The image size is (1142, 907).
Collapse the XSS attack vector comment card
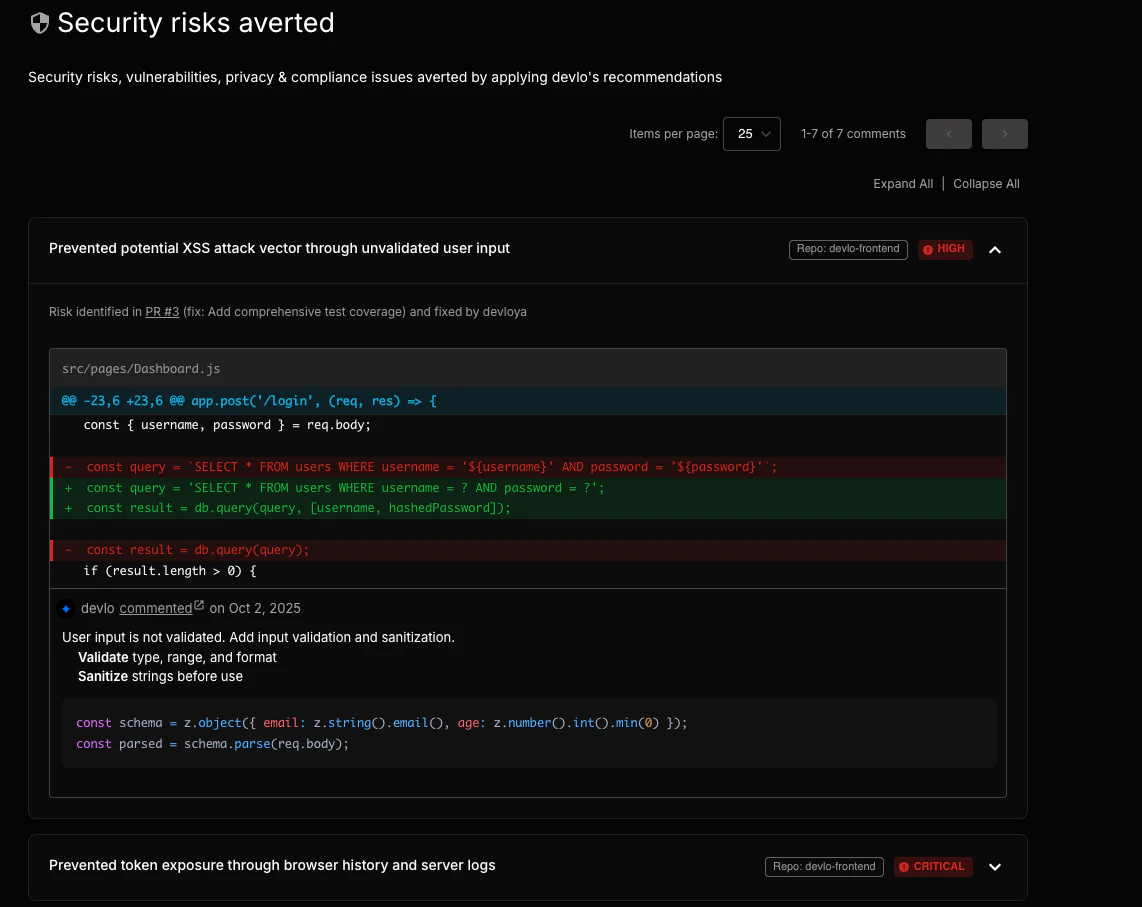[x=995, y=249]
